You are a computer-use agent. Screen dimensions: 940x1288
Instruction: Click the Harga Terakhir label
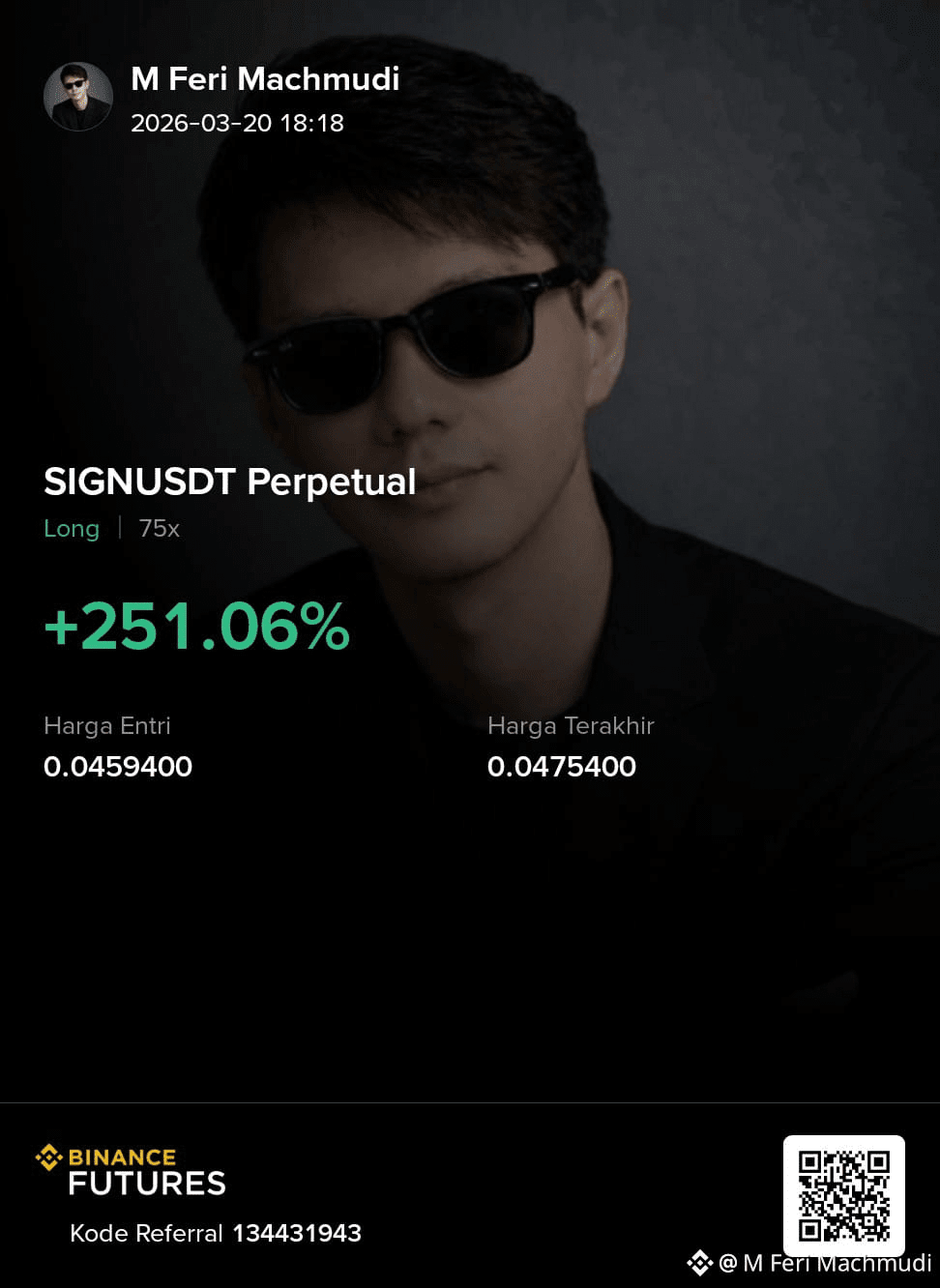(x=571, y=725)
